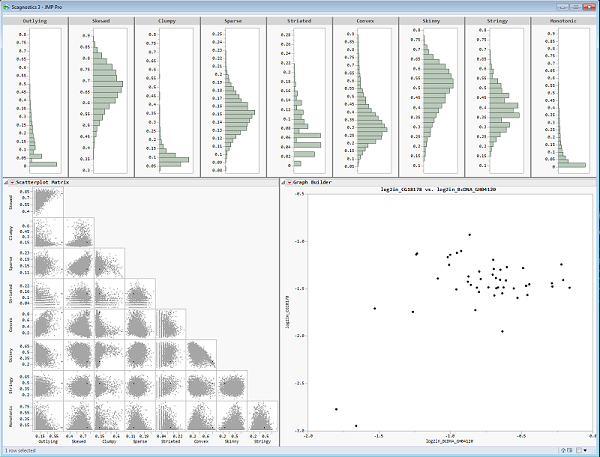Click the Scatterplot Matrix red triangle menu

(x=10, y=182)
